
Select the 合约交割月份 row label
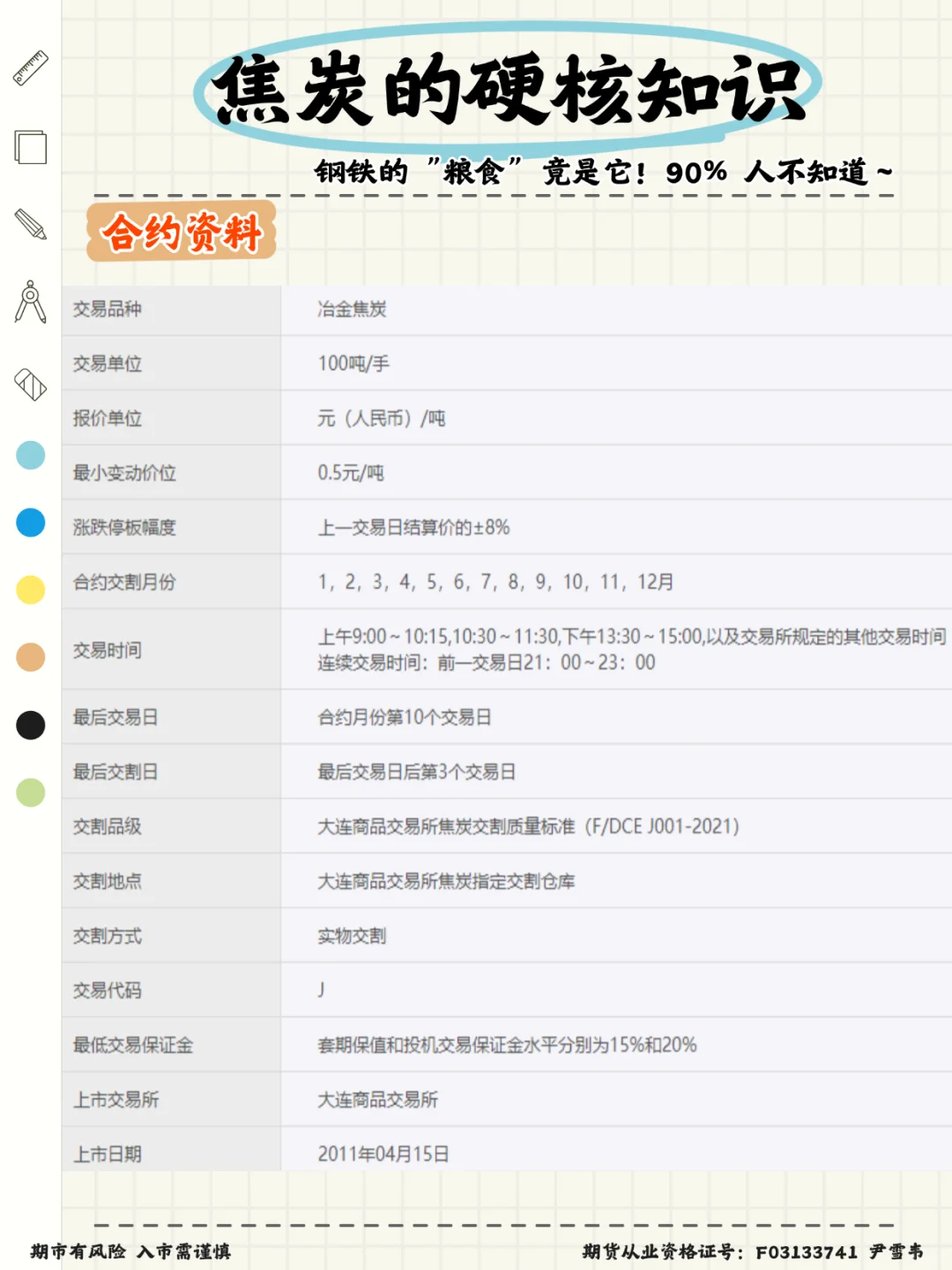click(x=124, y=582)
